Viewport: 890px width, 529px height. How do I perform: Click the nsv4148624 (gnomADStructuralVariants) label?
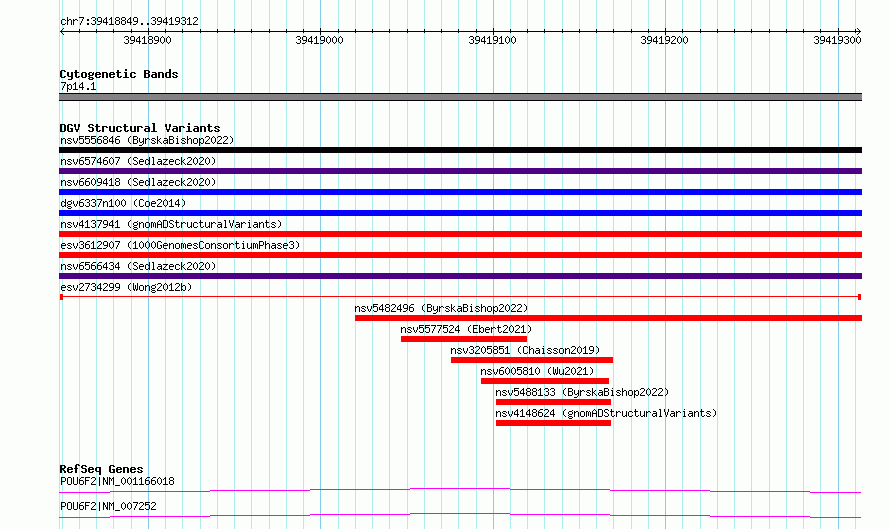[606, 413]
